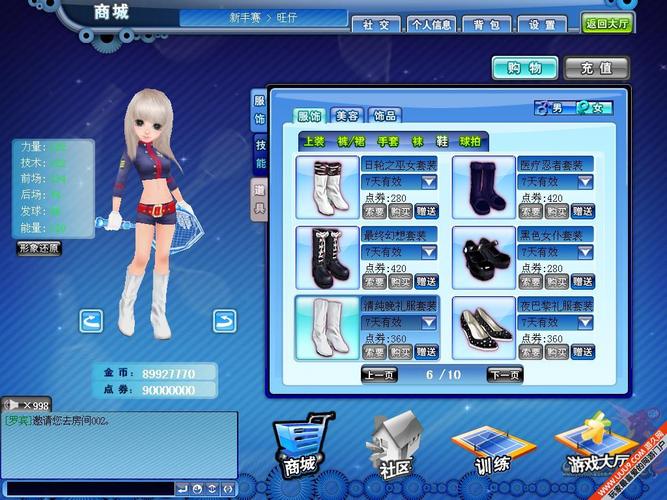Switch to the 饰品 accessories tab
This screenshot has height=500, width=667.
pyautogui.click(x=385, y=116)
